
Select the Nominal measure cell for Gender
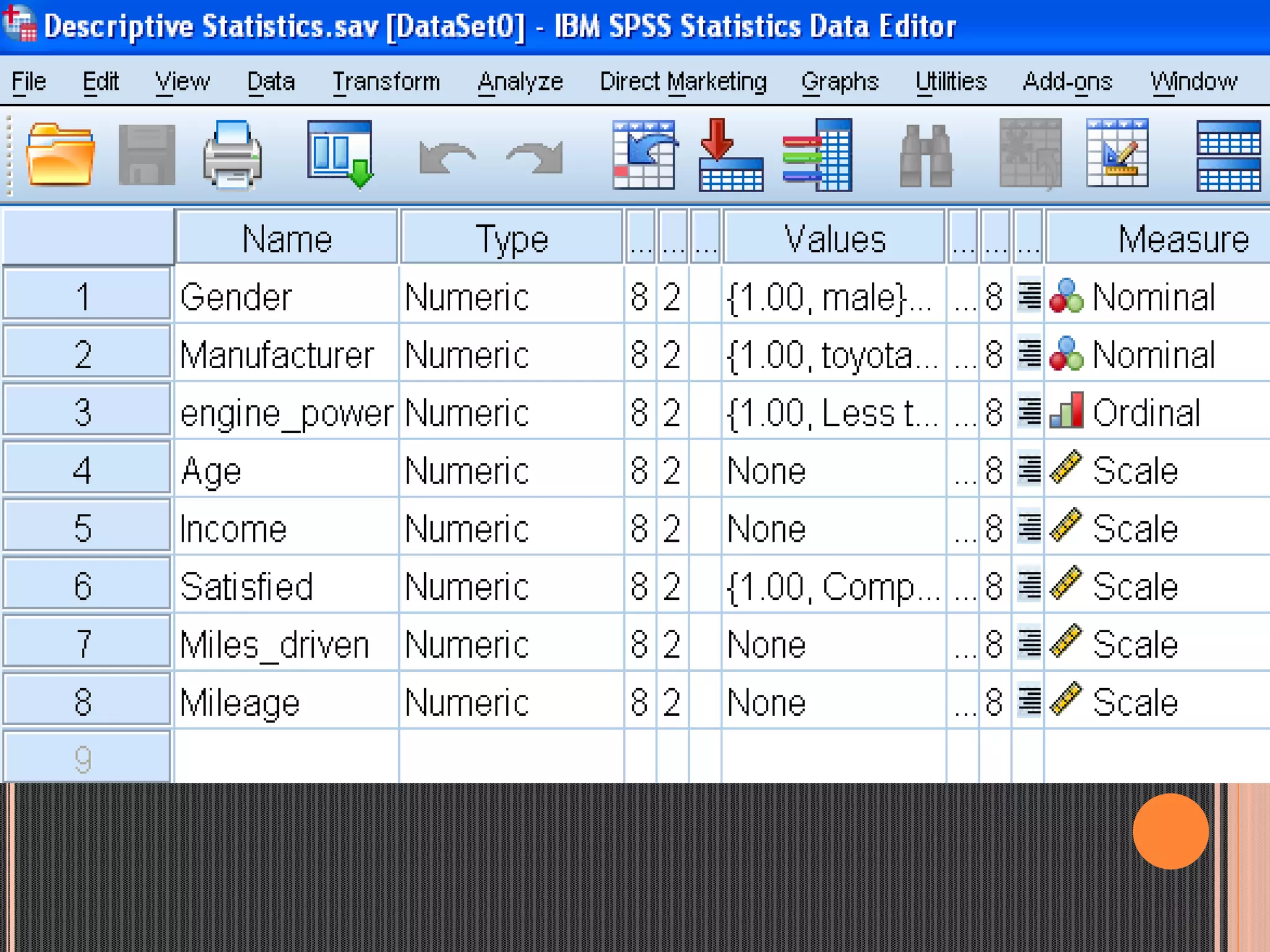coord(1153,297)
